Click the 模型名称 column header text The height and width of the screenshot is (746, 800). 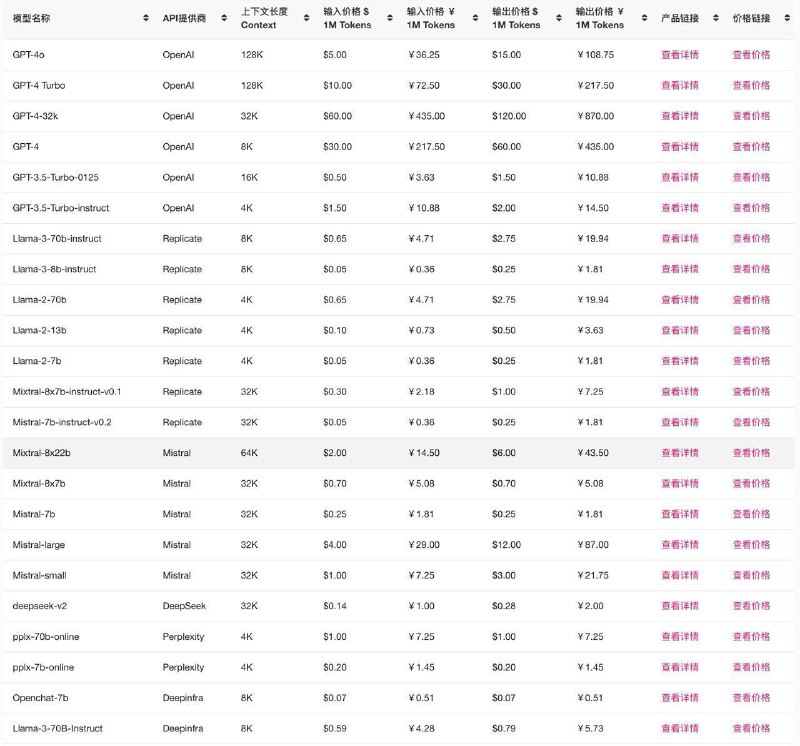coord(32,18)
